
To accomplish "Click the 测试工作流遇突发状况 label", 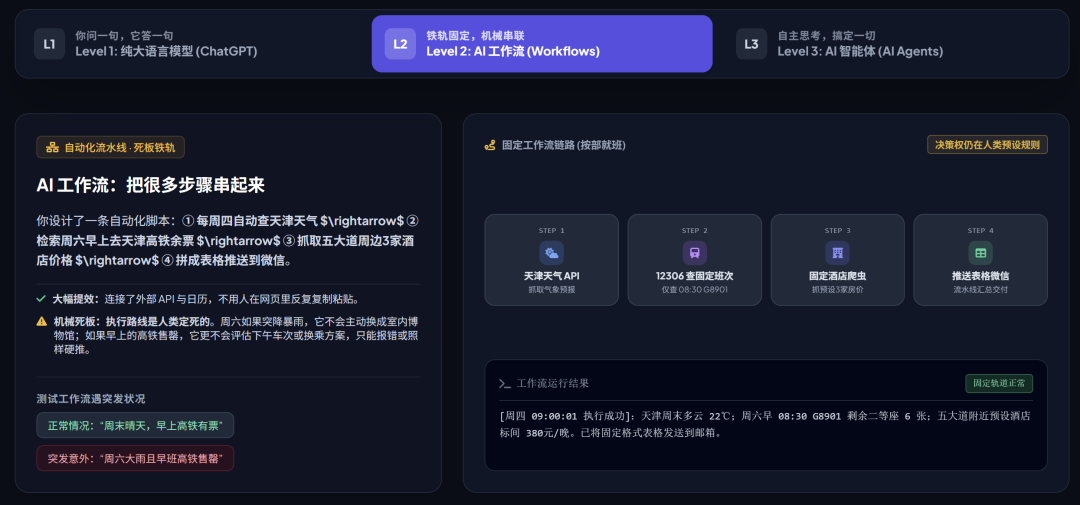I will 91,398.
